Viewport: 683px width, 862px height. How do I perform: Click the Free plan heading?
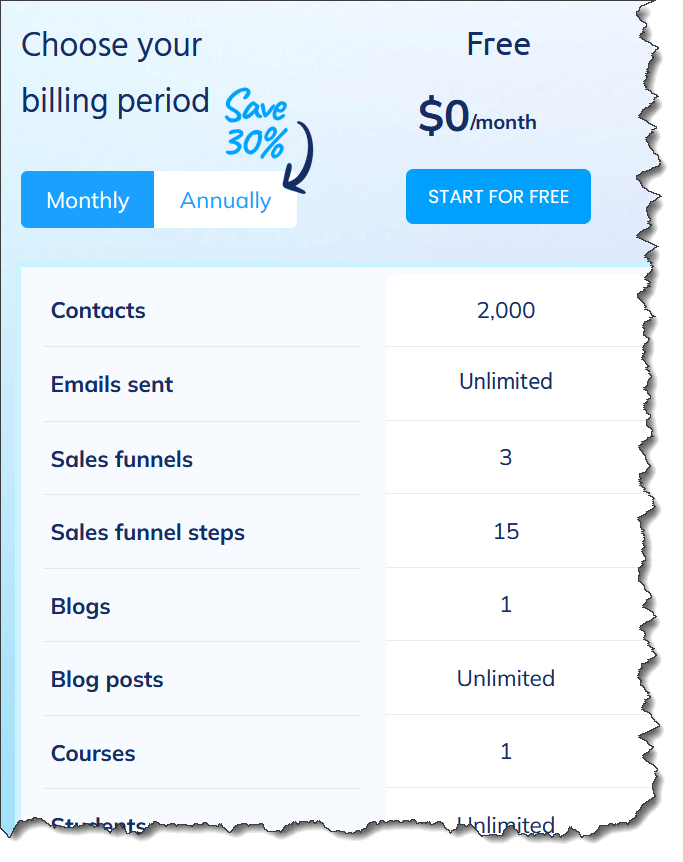[x=498, y=44]
